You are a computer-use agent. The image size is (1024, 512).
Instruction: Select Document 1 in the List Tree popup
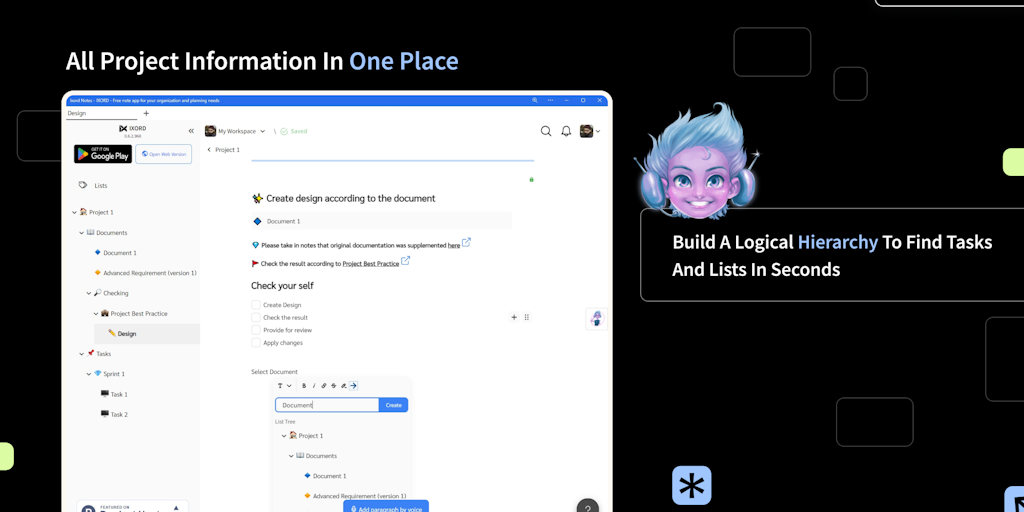point(325,476)
